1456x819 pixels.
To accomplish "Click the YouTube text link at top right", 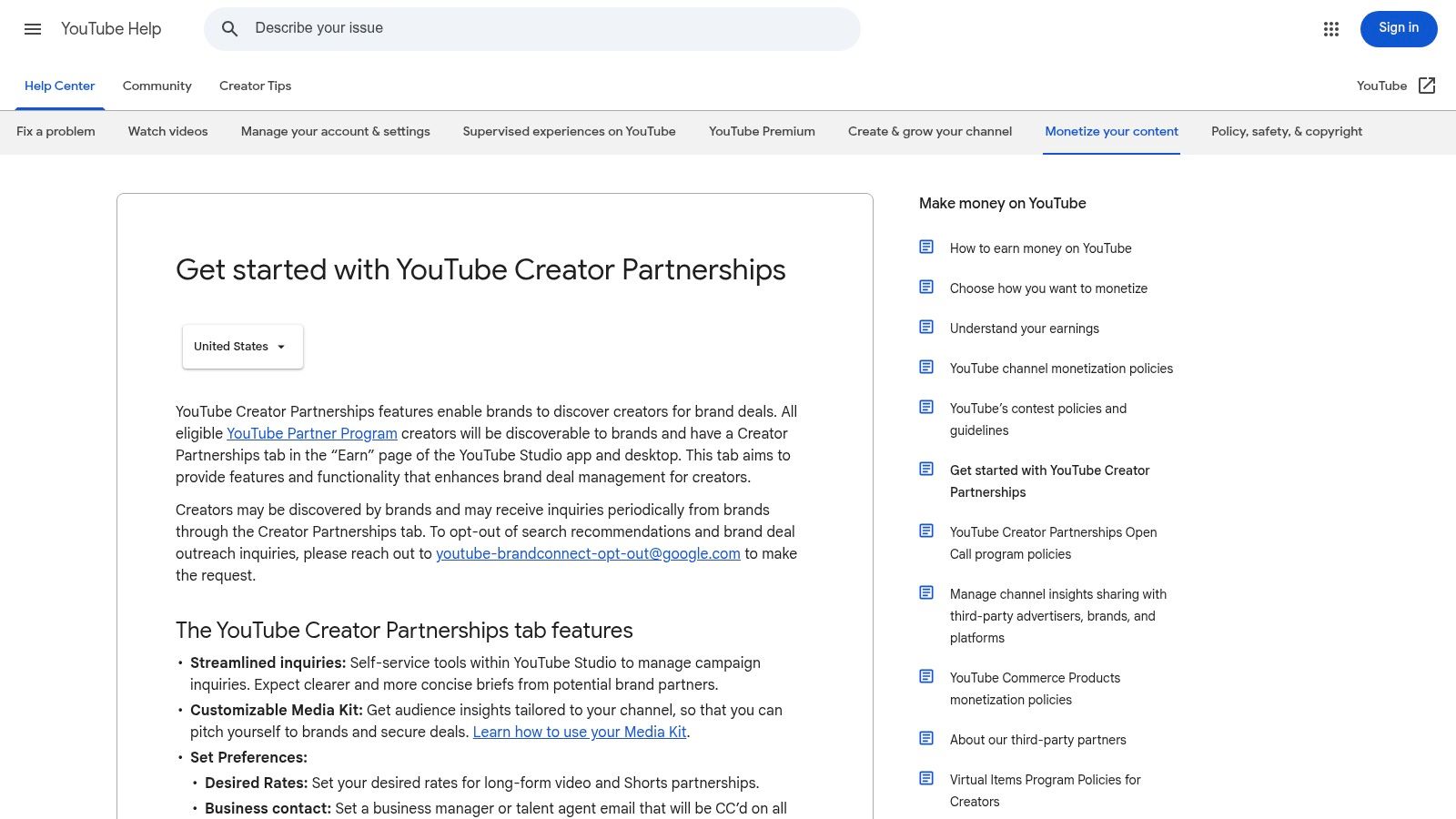I will (1381, 86).
